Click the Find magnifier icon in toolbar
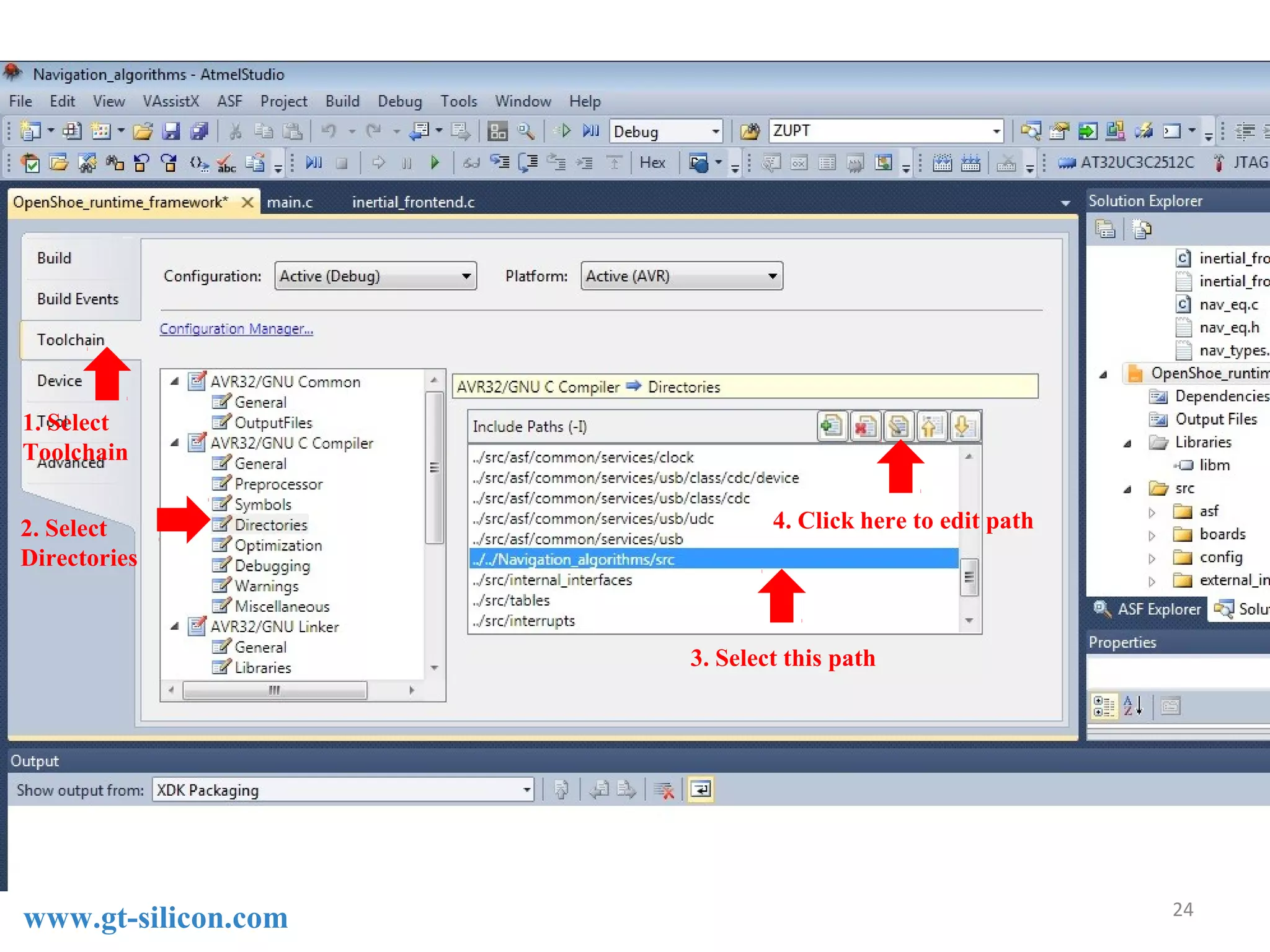The width and height of the screenshot is (1270, 952). pos(526,131)
